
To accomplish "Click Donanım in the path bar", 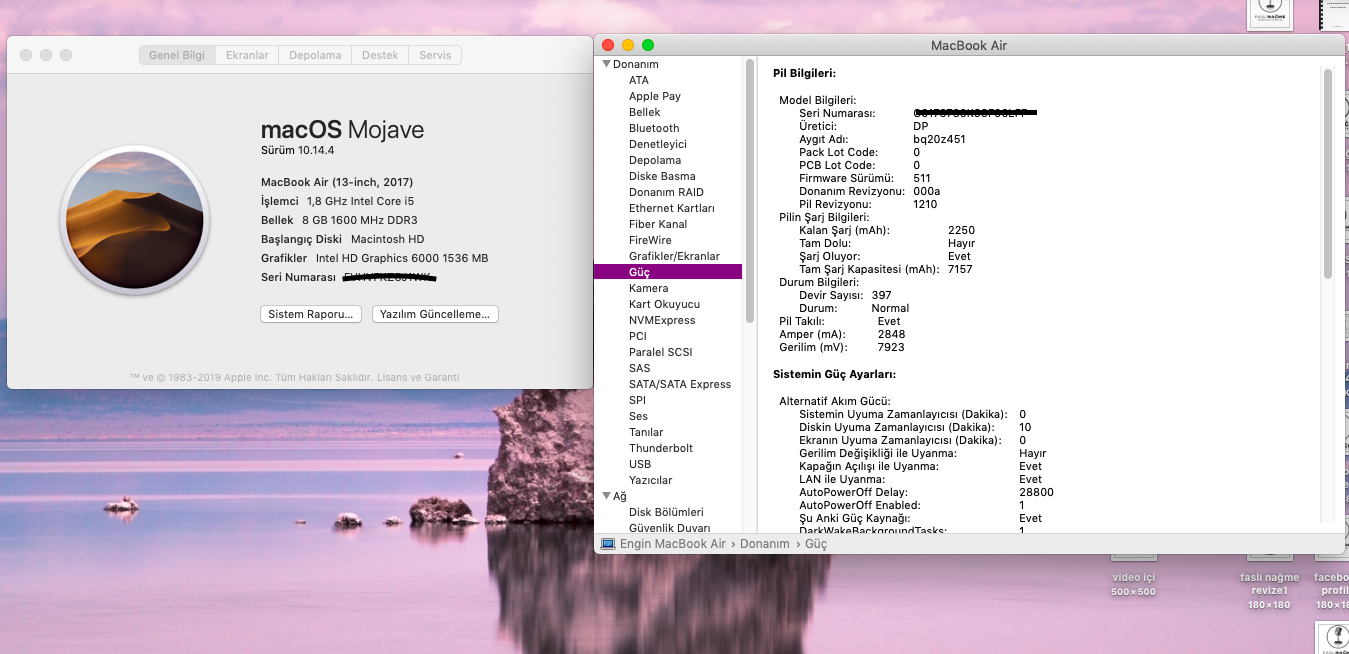I will 765,544.
